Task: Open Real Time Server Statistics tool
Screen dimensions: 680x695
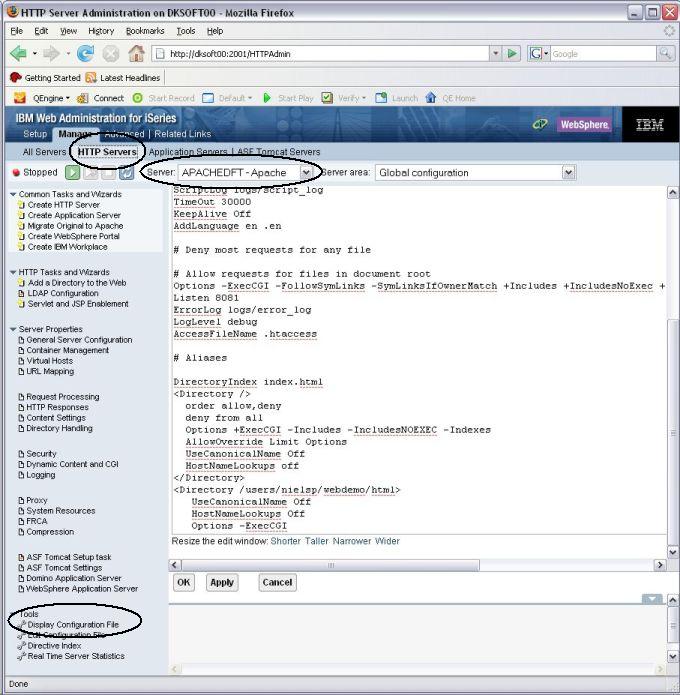Action: click(x=76, y=656)
